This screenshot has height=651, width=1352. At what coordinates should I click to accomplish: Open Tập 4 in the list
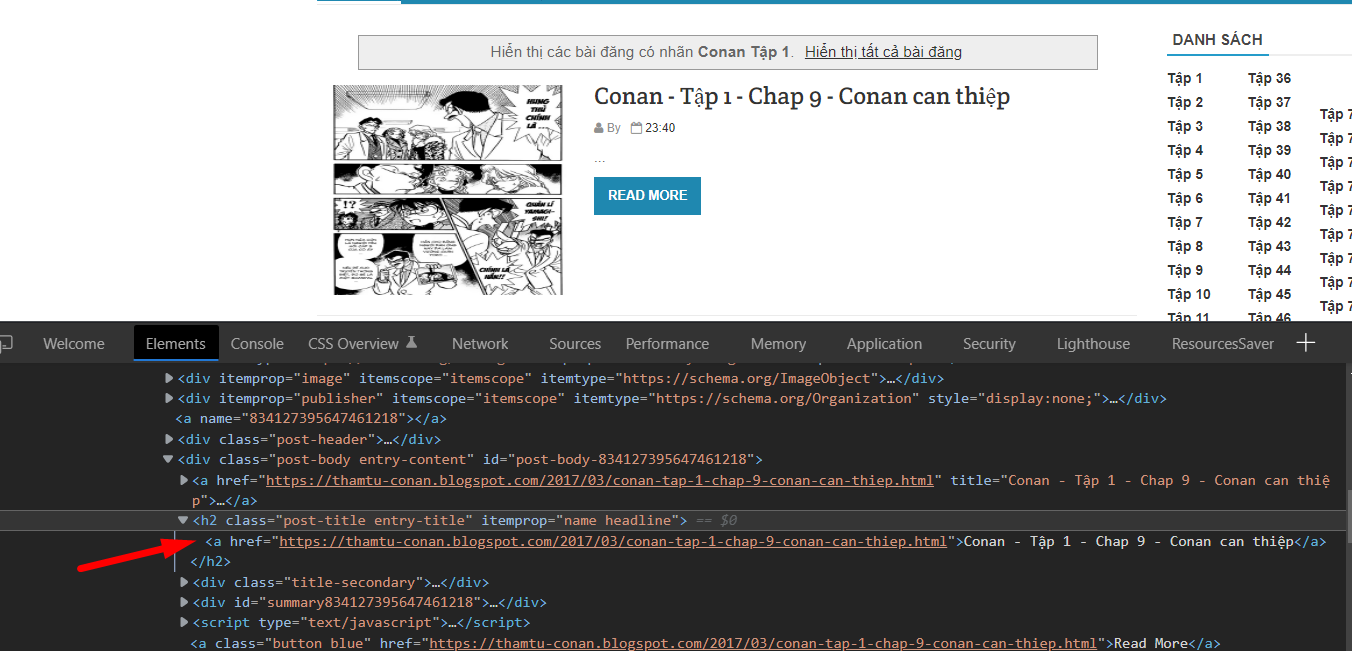pyautogui.click(x=1185, y=150)
